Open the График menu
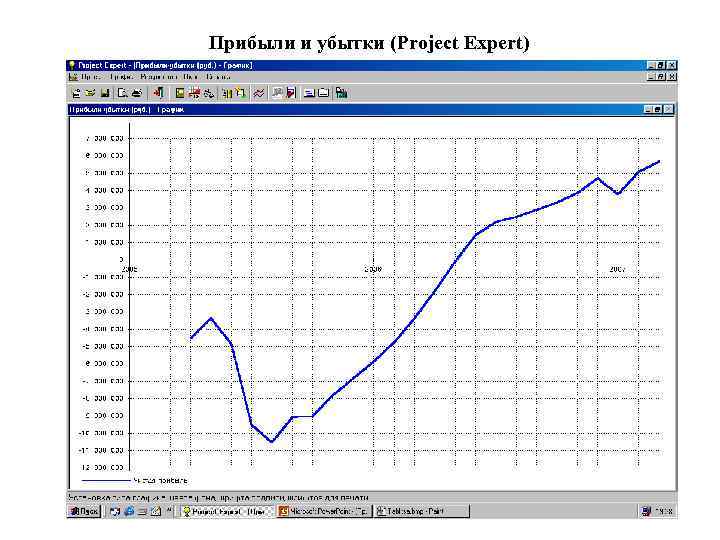720x540 pixels. coord(121,77)
